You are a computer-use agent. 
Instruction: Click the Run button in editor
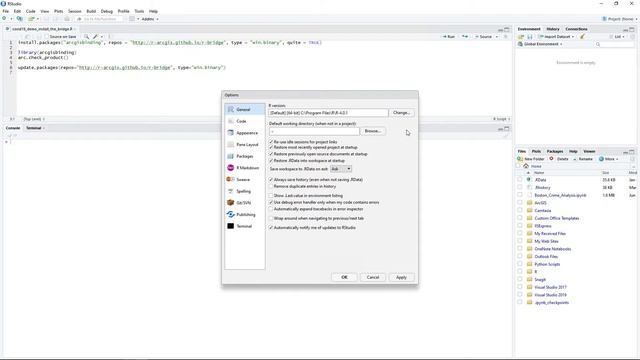click(449, 37)
